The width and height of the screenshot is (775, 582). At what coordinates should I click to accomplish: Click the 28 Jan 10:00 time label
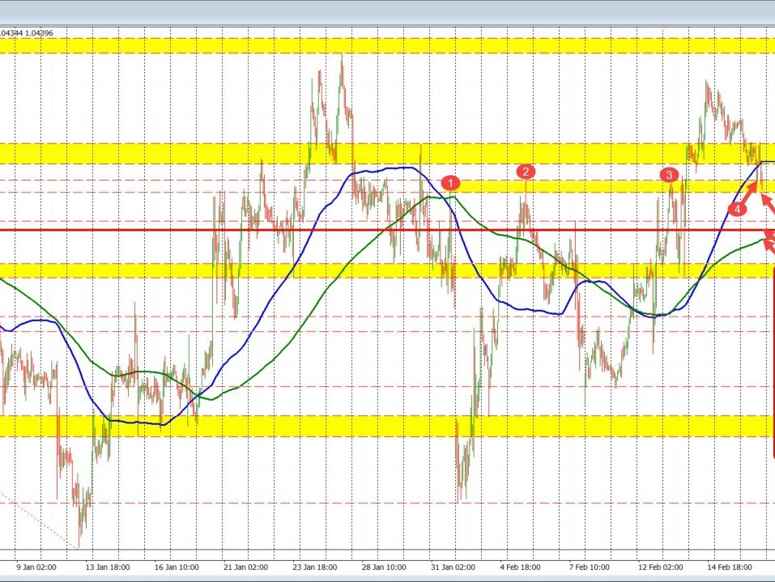click(x=384, y=567)
